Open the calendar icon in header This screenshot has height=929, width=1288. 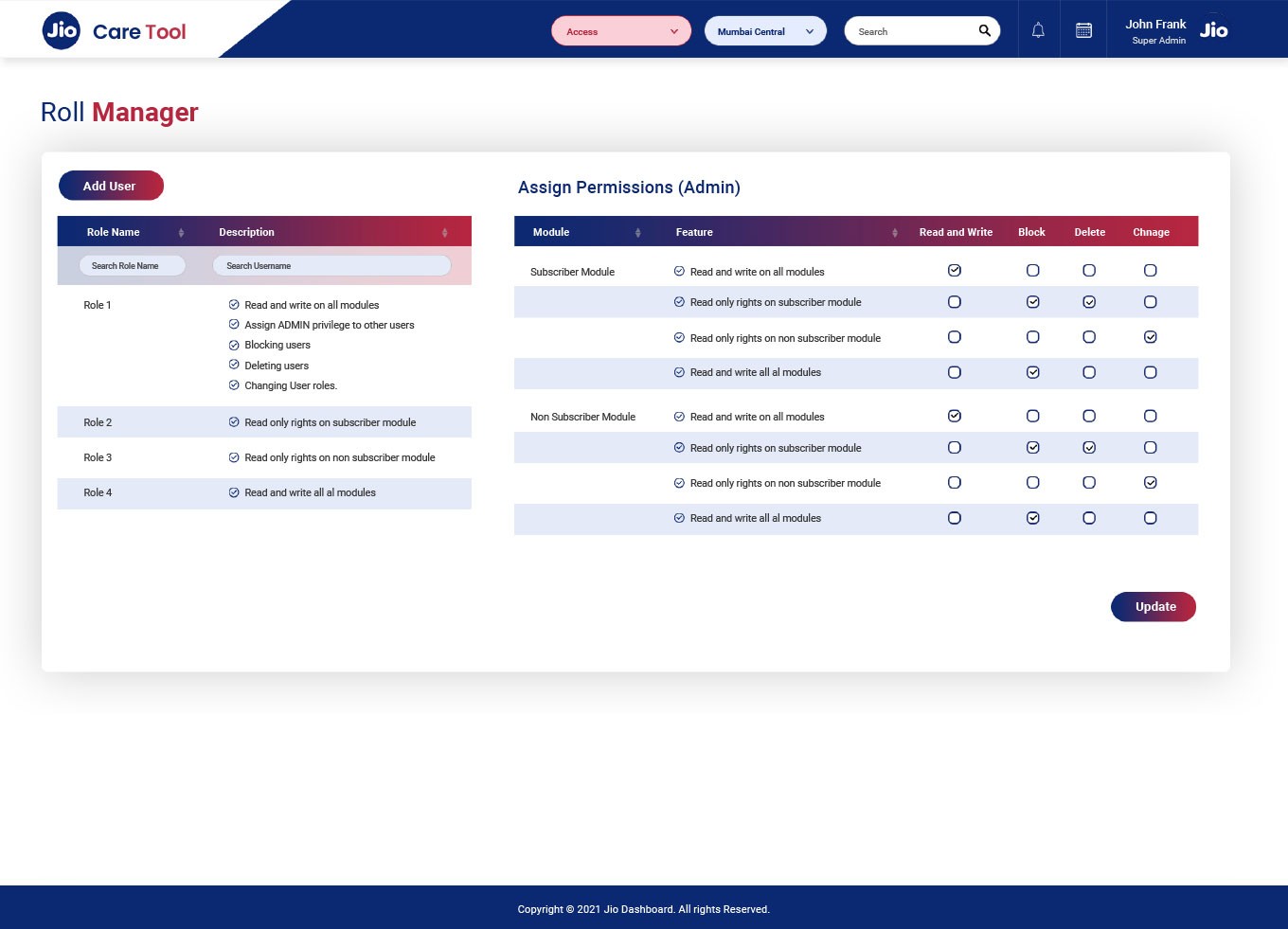tap(1083, 30)
